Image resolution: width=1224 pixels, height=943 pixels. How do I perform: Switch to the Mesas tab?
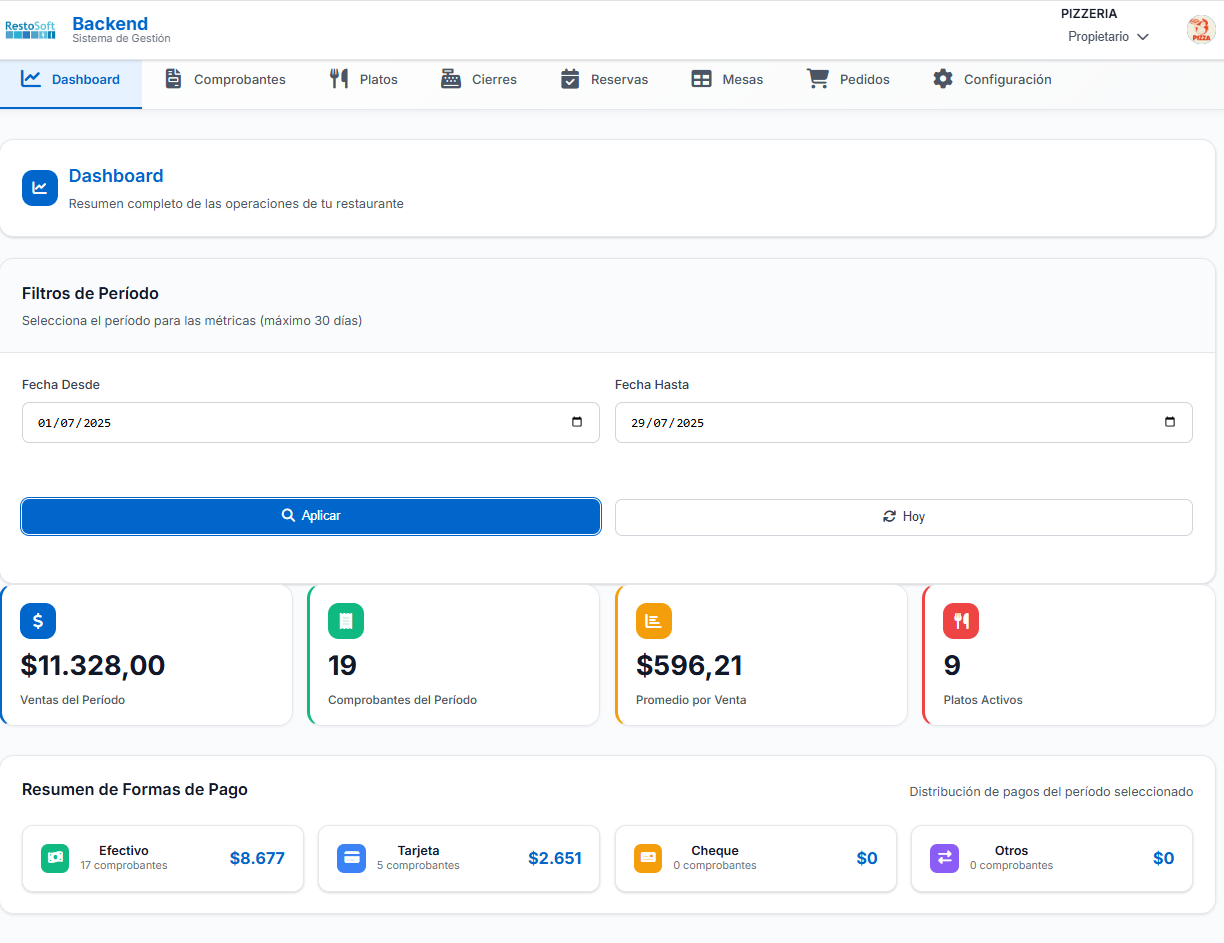[727, 80]
